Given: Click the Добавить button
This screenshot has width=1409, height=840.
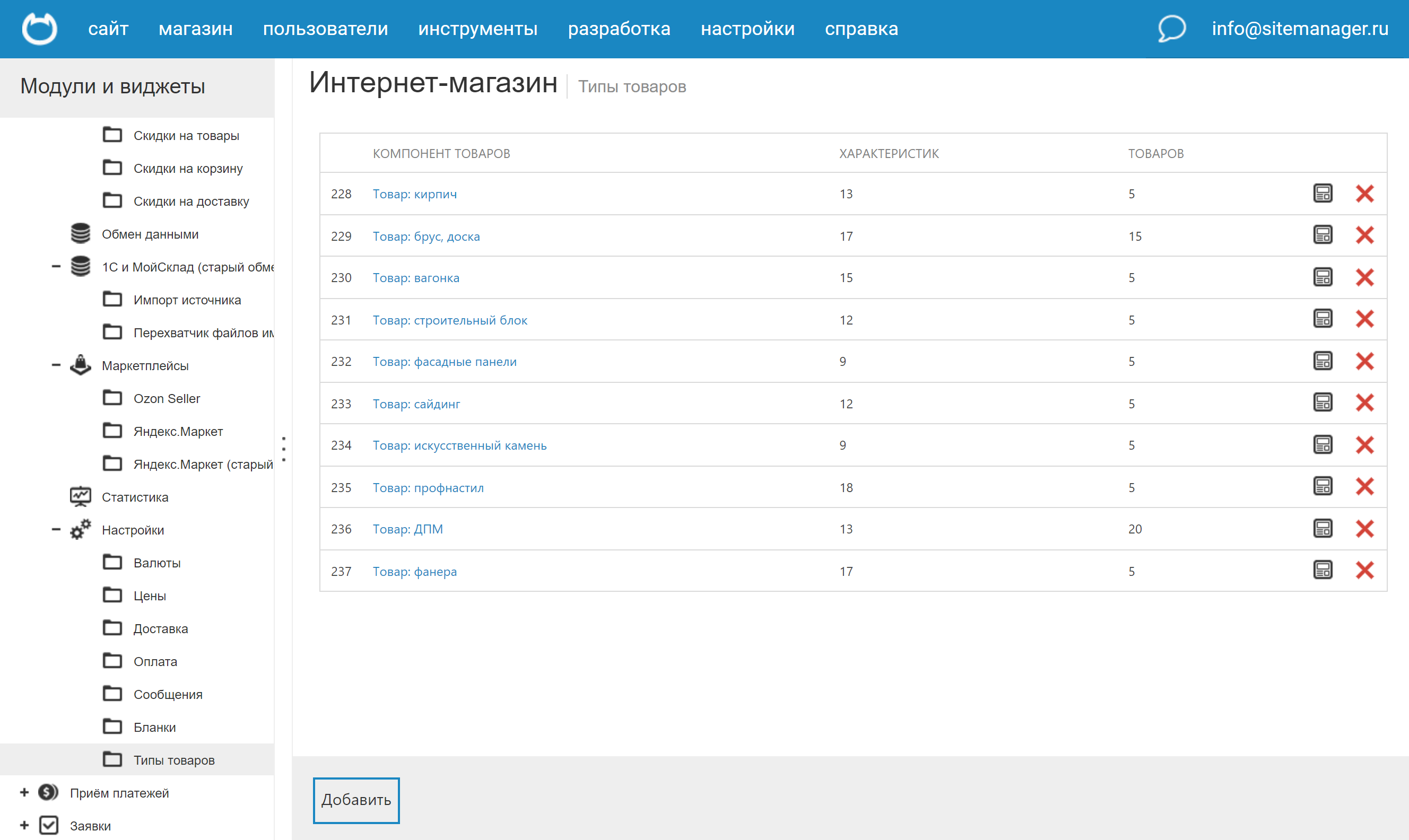Looking at the screenshot, I should tap(356, 800).
